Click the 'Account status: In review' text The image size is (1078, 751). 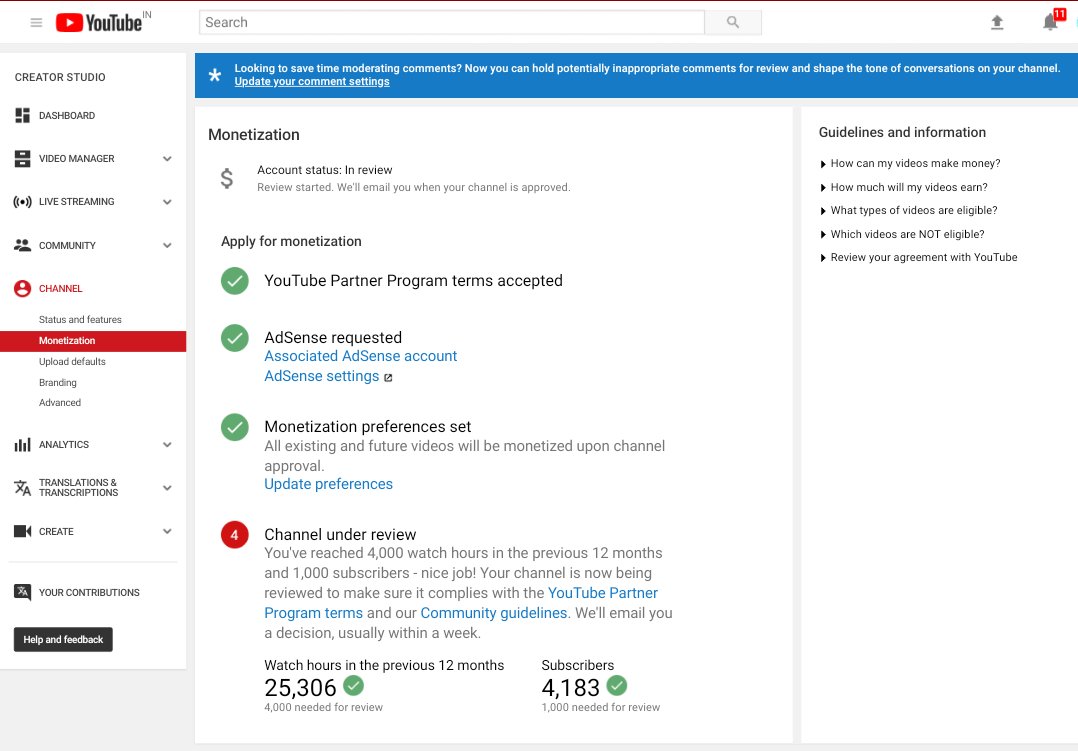coord(324,170)
